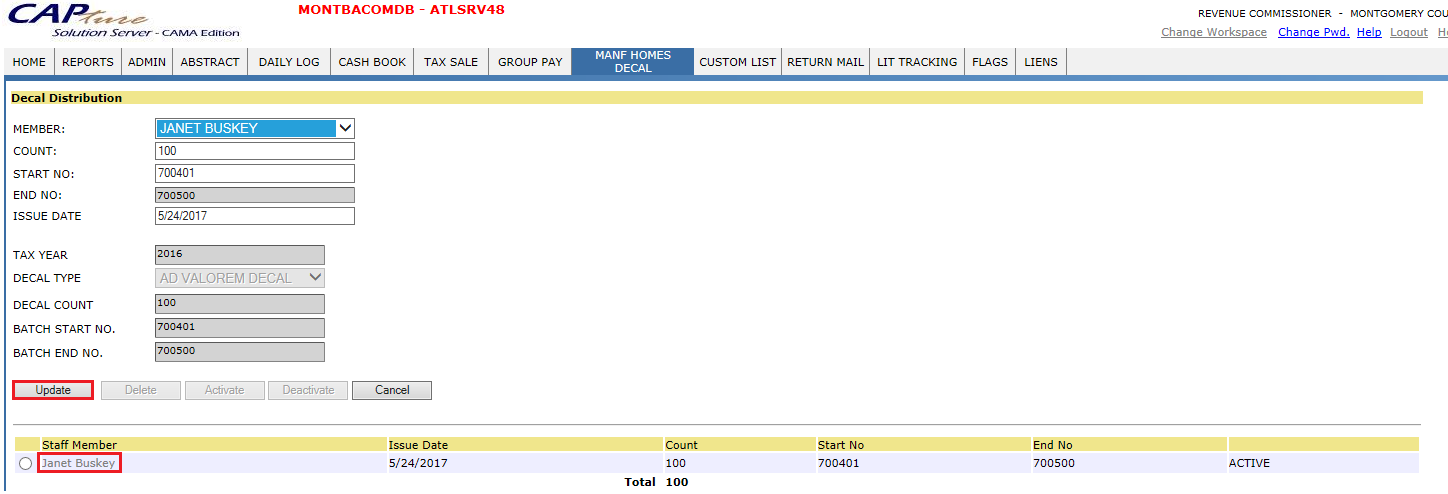Click the ISSUE DATE field
1448x494 pixels.
tap(255, 216)
